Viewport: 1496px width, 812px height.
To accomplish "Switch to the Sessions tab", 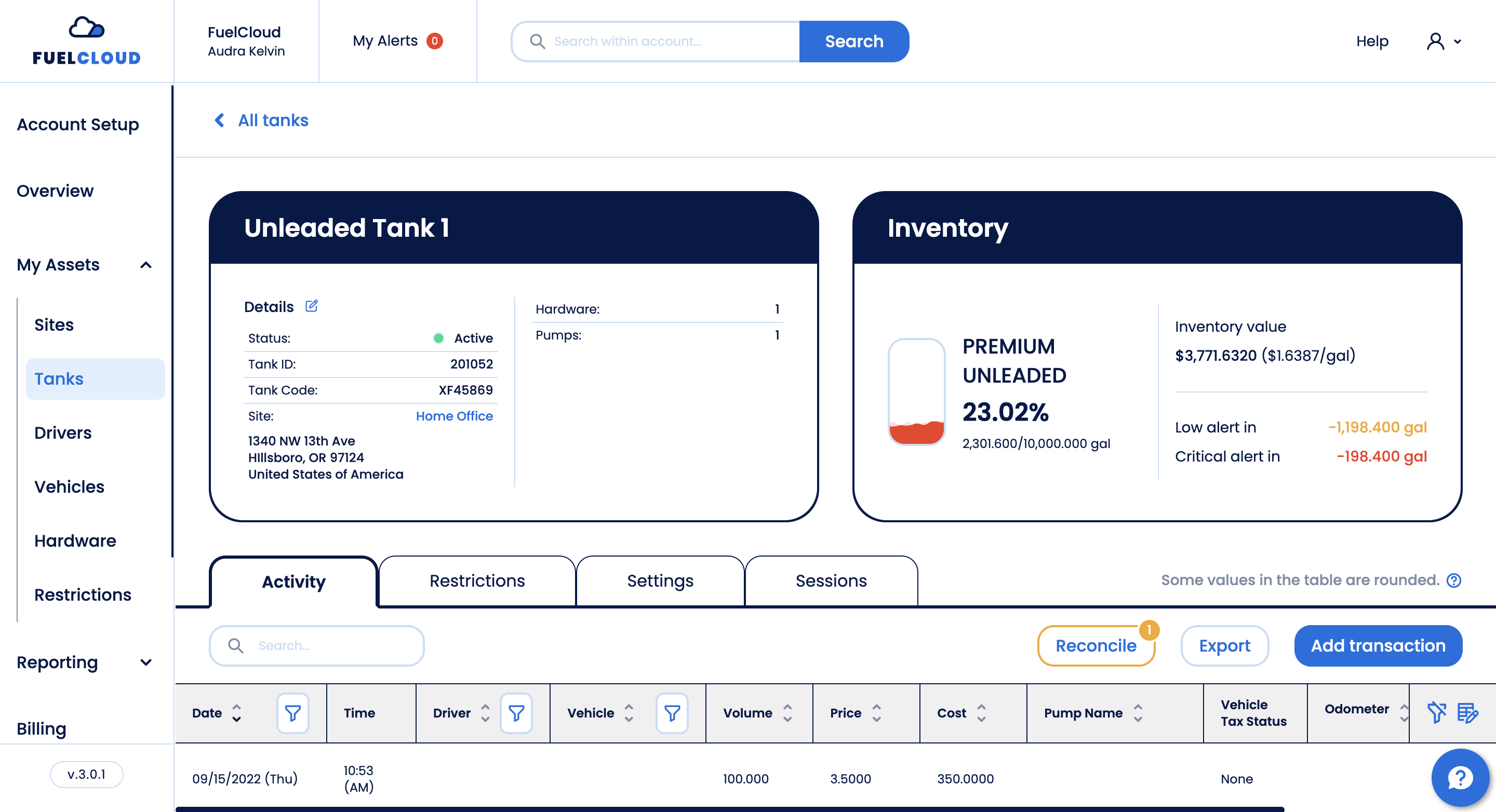I will click(831, 581).
